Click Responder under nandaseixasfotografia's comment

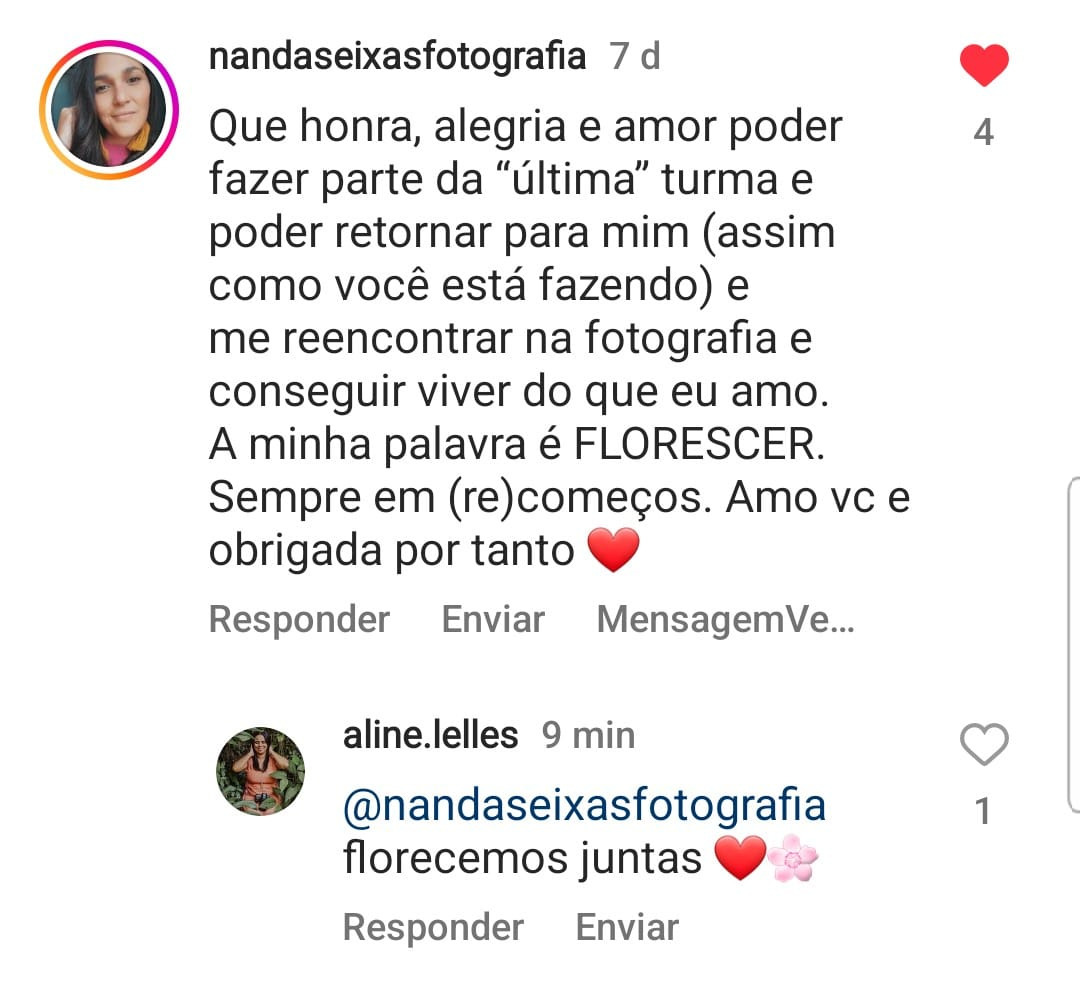[x=299, y=619]
